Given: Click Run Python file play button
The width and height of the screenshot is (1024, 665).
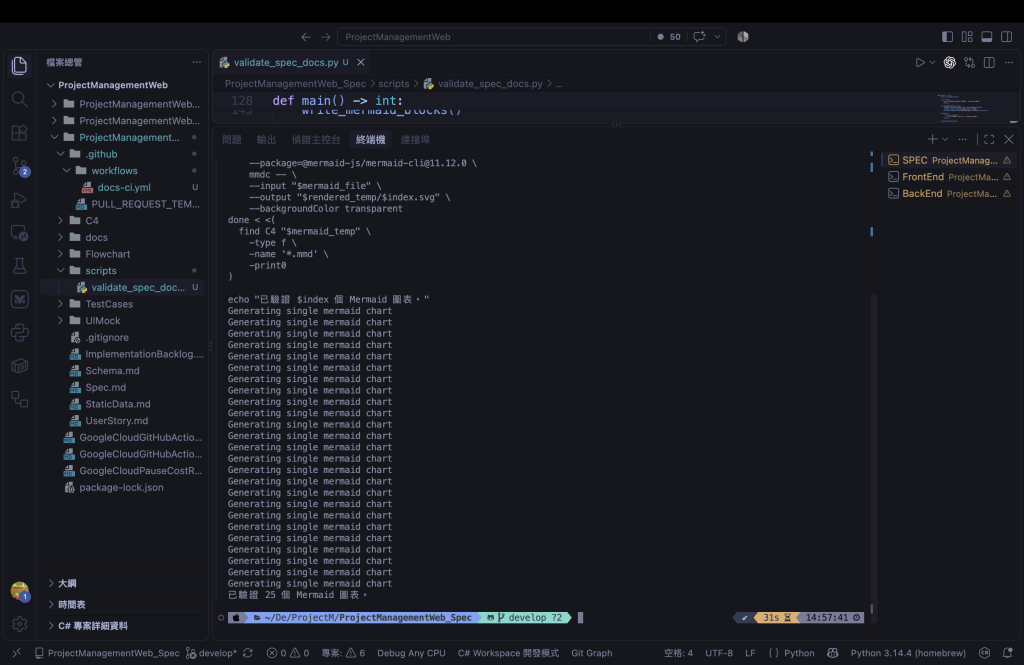Looking at the screenshot, I should pyautogui.click(x=920, y=63).
